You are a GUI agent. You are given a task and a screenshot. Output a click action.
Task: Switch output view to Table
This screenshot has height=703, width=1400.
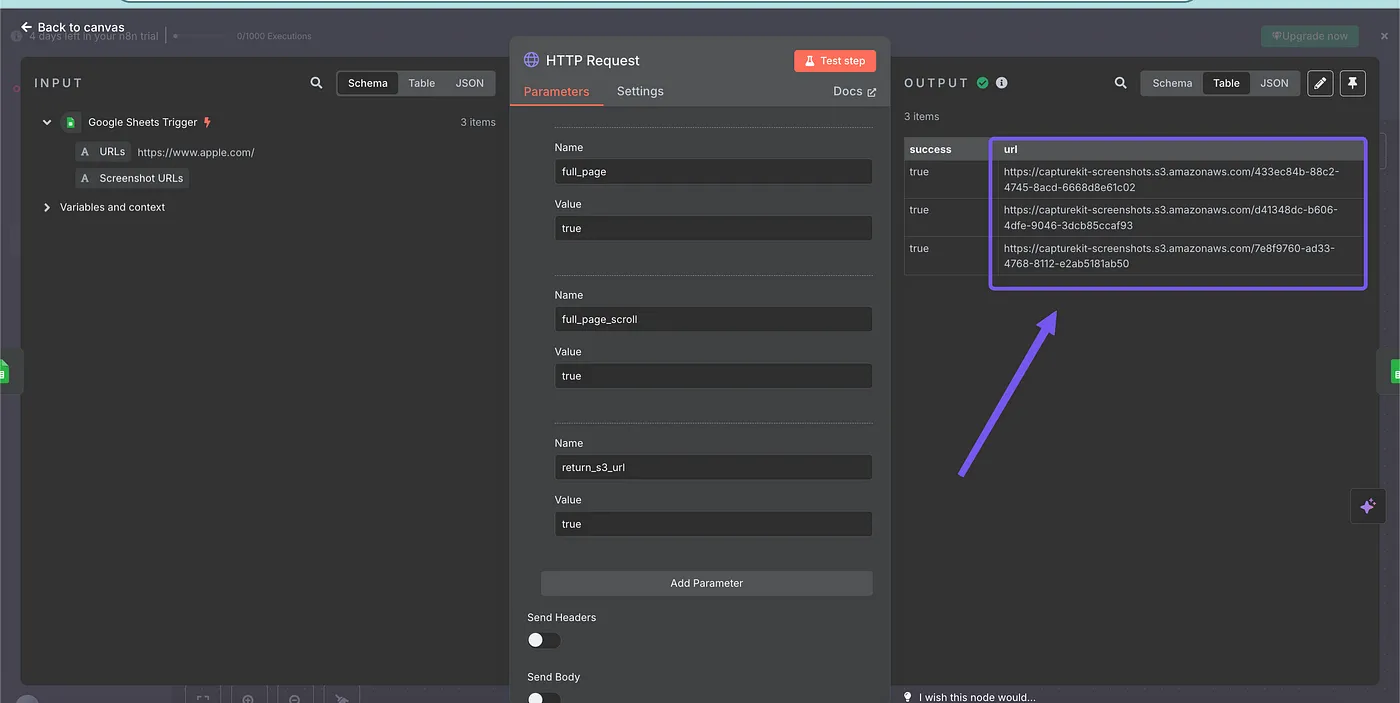click(1226, 83)
